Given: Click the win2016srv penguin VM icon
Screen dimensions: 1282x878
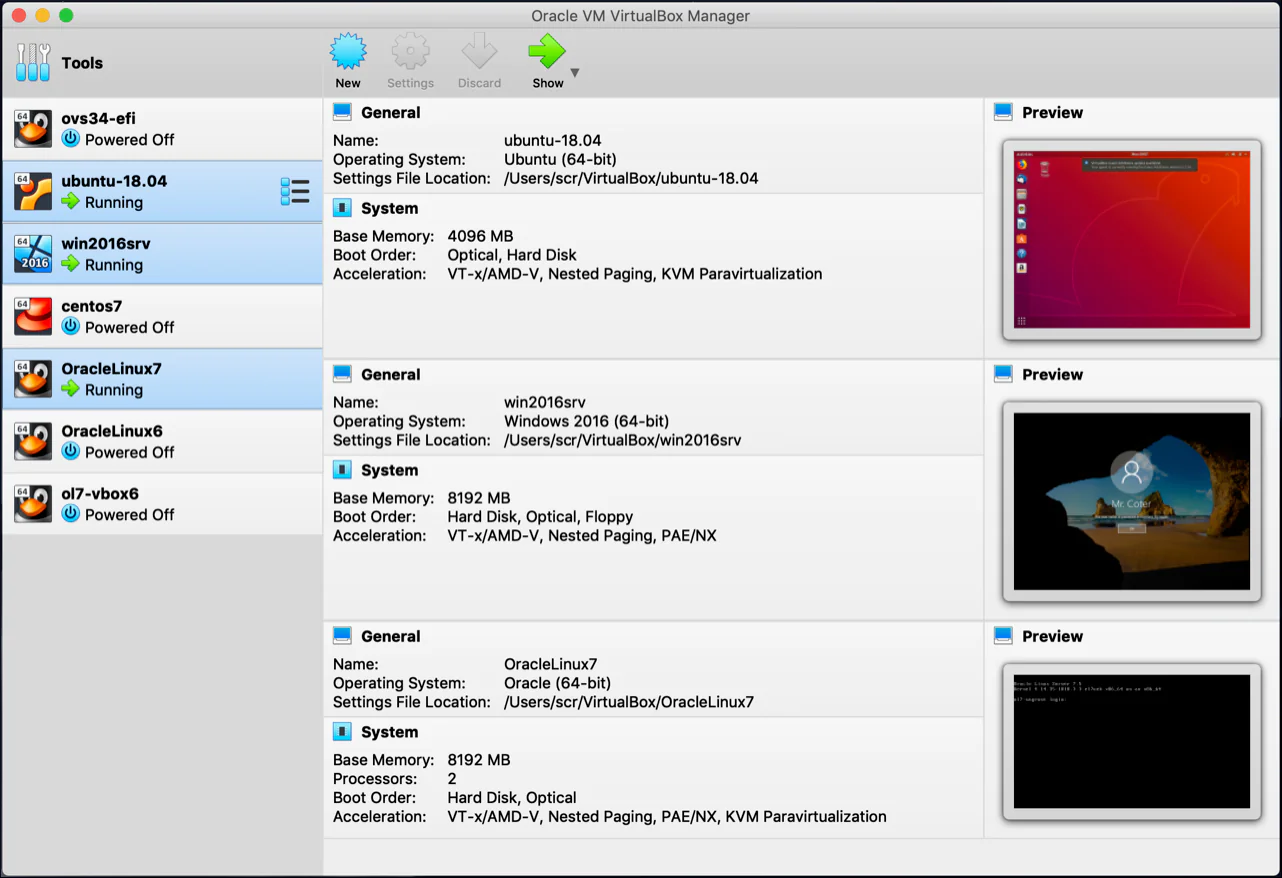Looking at the screenshot, I should [x=33, y=253].
